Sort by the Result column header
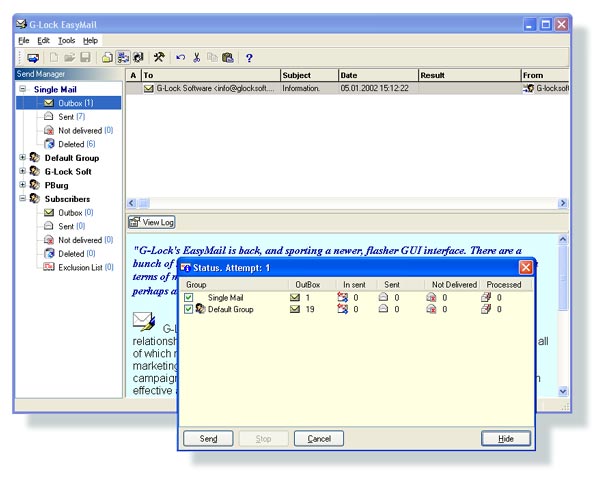The width and height of the screenshot is (600, 481). [x=470, y=75]
